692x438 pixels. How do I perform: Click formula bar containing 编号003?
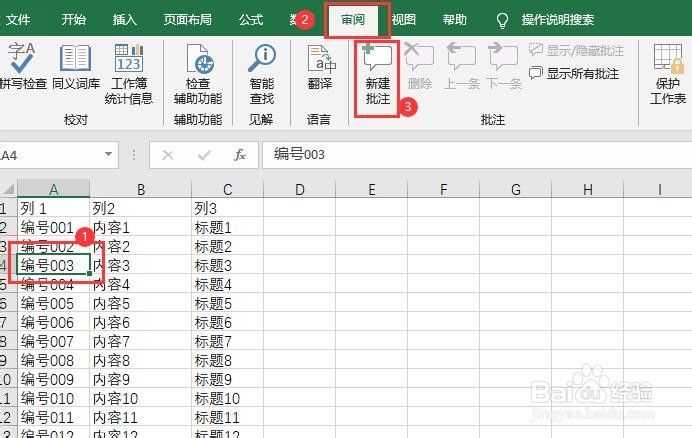click(478, 155)
